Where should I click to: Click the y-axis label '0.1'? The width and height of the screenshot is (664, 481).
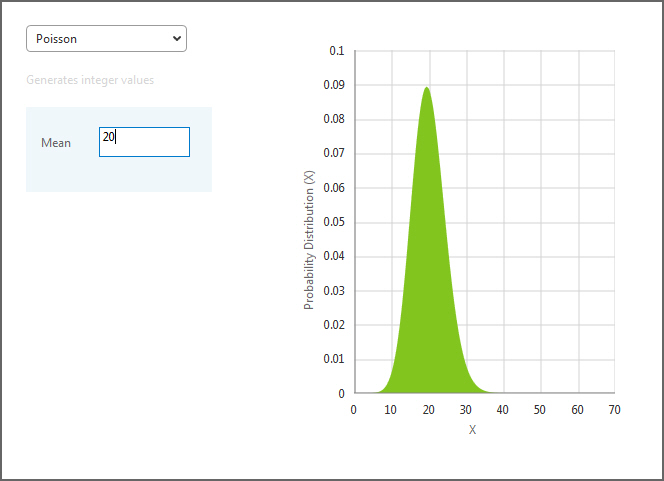[x=337, y=51]
